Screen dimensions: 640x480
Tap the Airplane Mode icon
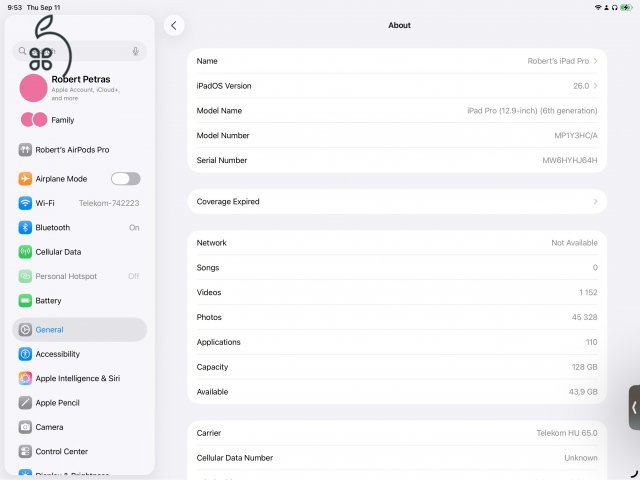pos(25,178)
